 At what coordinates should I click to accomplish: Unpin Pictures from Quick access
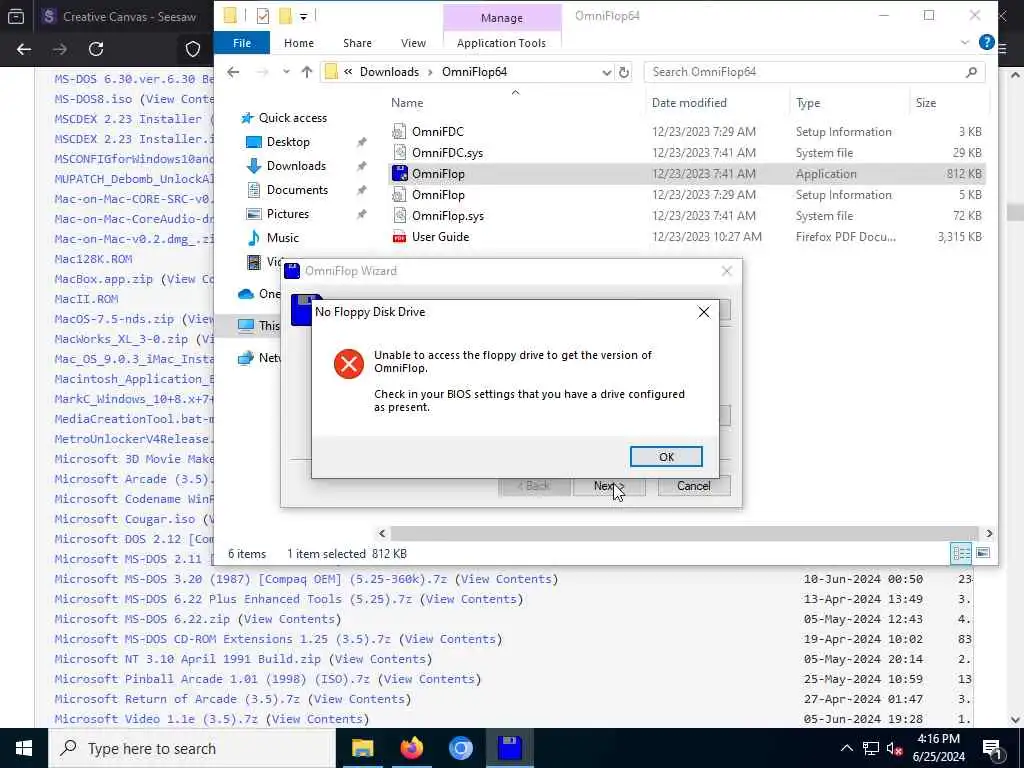click(x=361, y=214)
